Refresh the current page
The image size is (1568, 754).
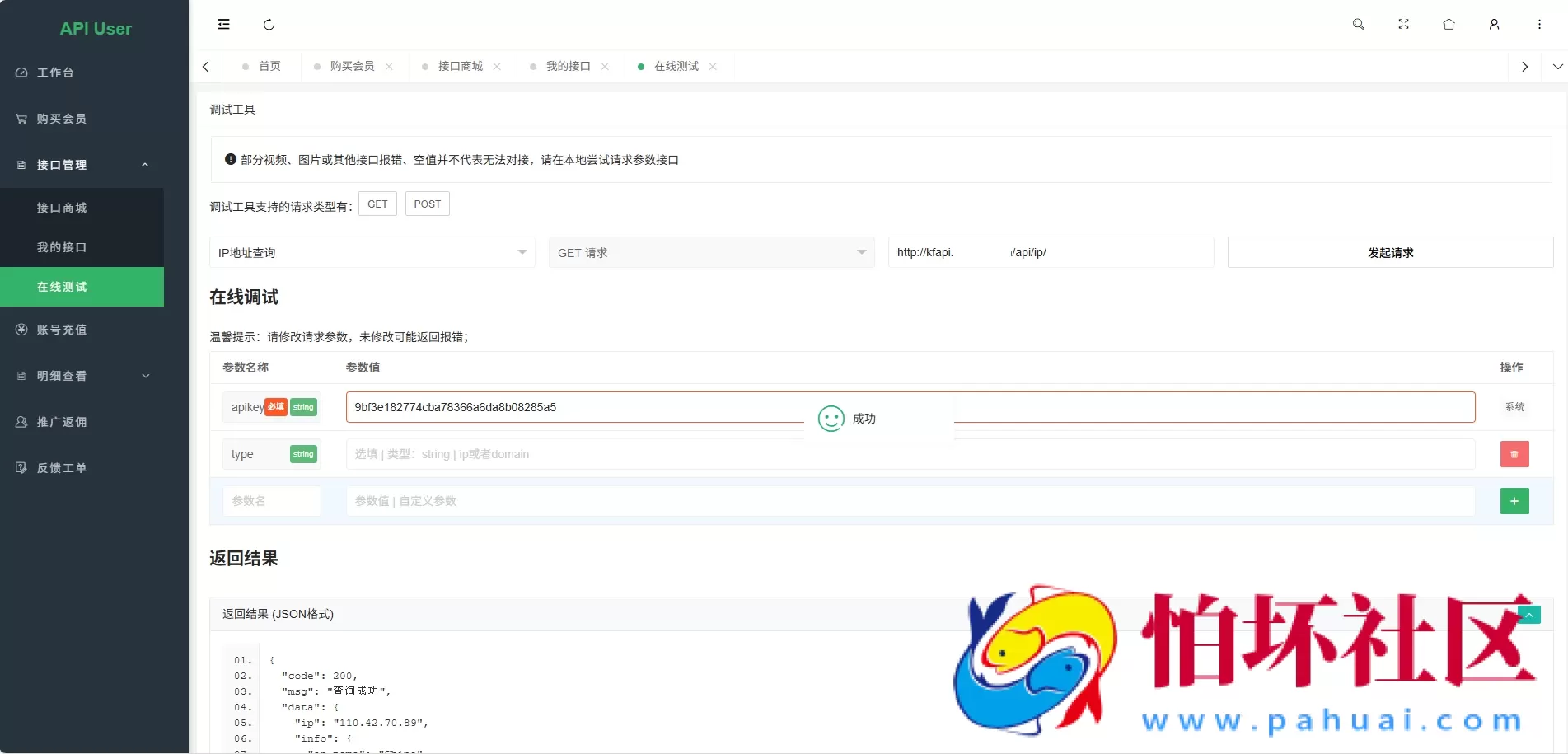click(x=269, y=24)
